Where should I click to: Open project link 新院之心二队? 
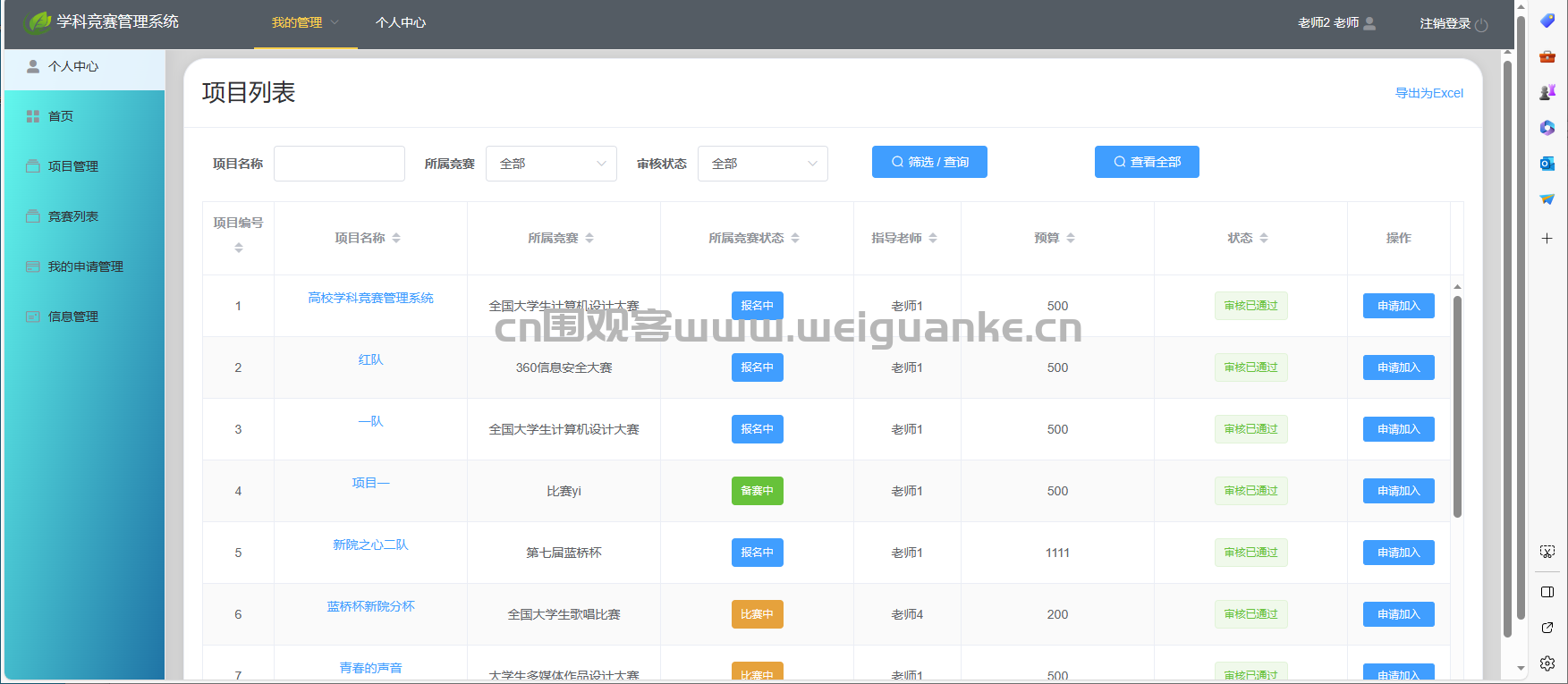click(x=370, y=545)
